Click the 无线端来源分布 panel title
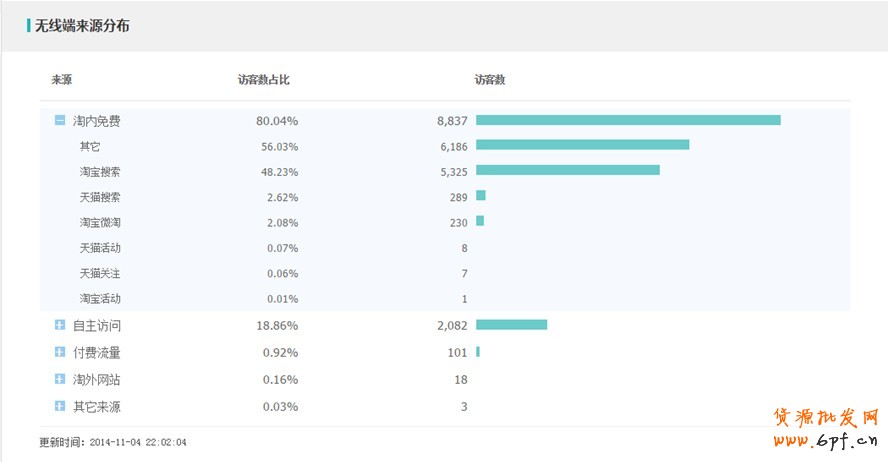 coord(82,26)
